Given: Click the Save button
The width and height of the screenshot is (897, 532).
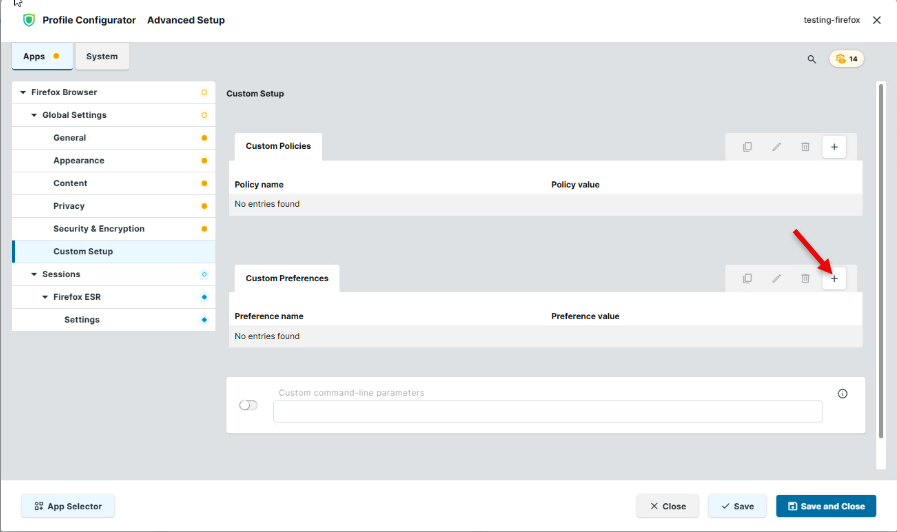Looking at the screenshot, I should click(x=737, y=506).
